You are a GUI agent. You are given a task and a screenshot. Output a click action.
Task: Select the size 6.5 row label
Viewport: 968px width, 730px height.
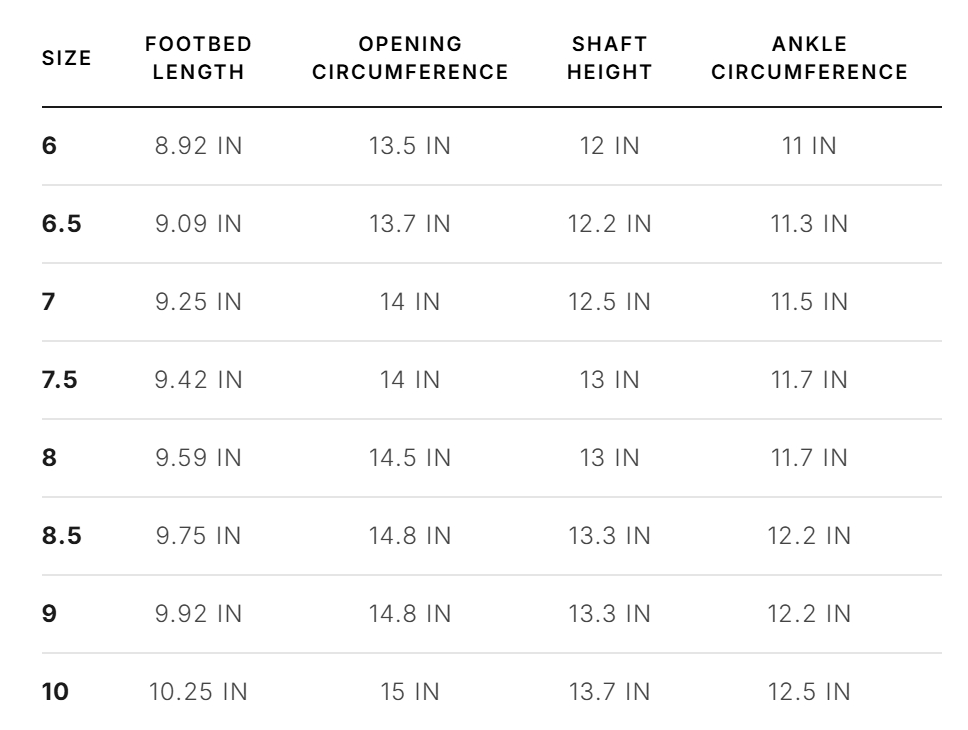pos(62,224)
